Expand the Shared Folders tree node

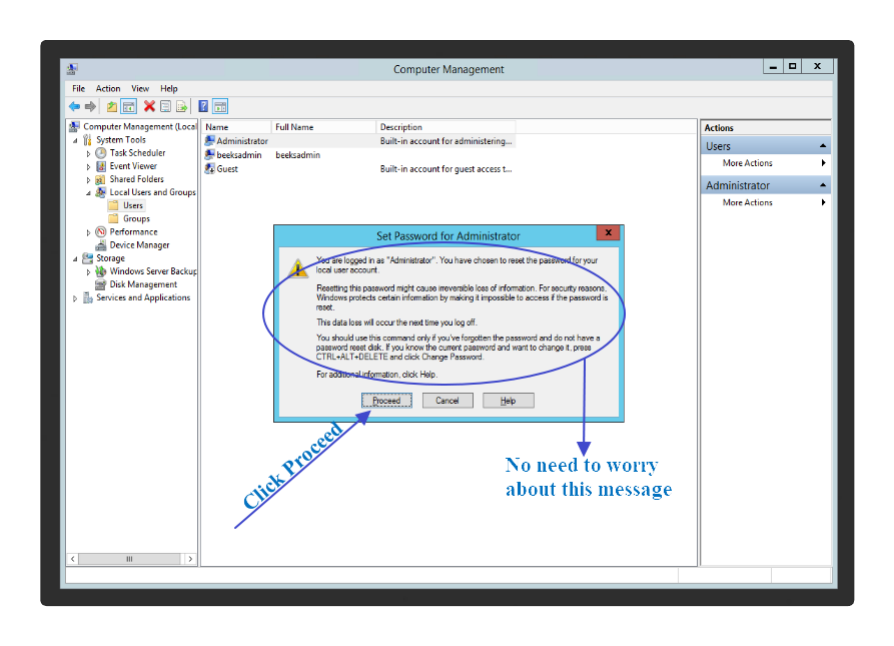tap(88, 180)
